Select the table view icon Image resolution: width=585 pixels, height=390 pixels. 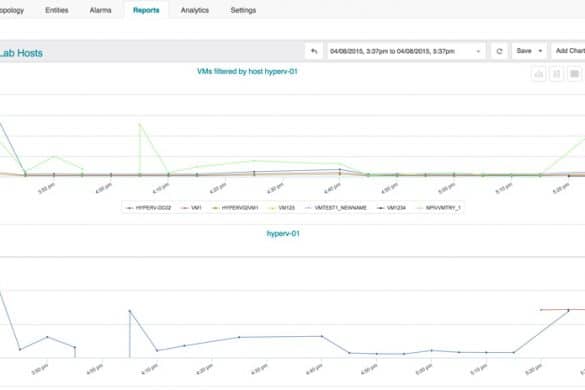pyautogui.click(x=575, y=74)
